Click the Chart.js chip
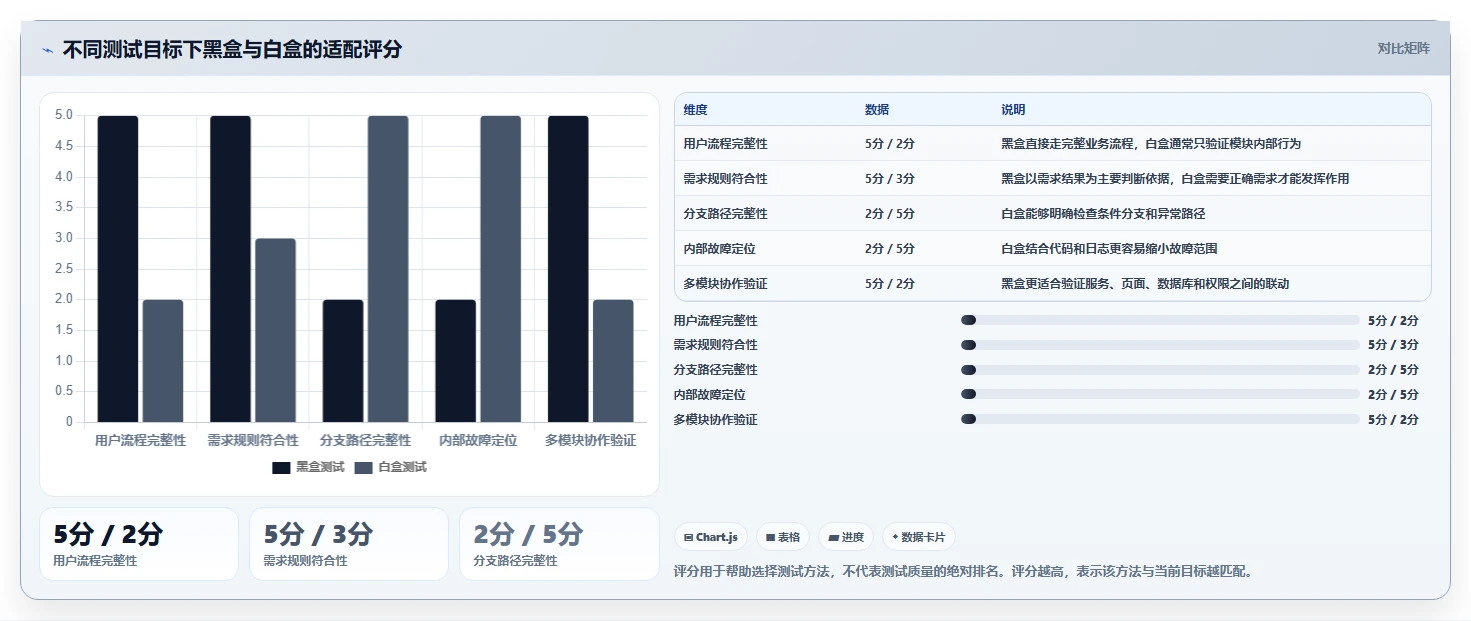The height and width of the screenshot is (621, 1471). point(711,537)
